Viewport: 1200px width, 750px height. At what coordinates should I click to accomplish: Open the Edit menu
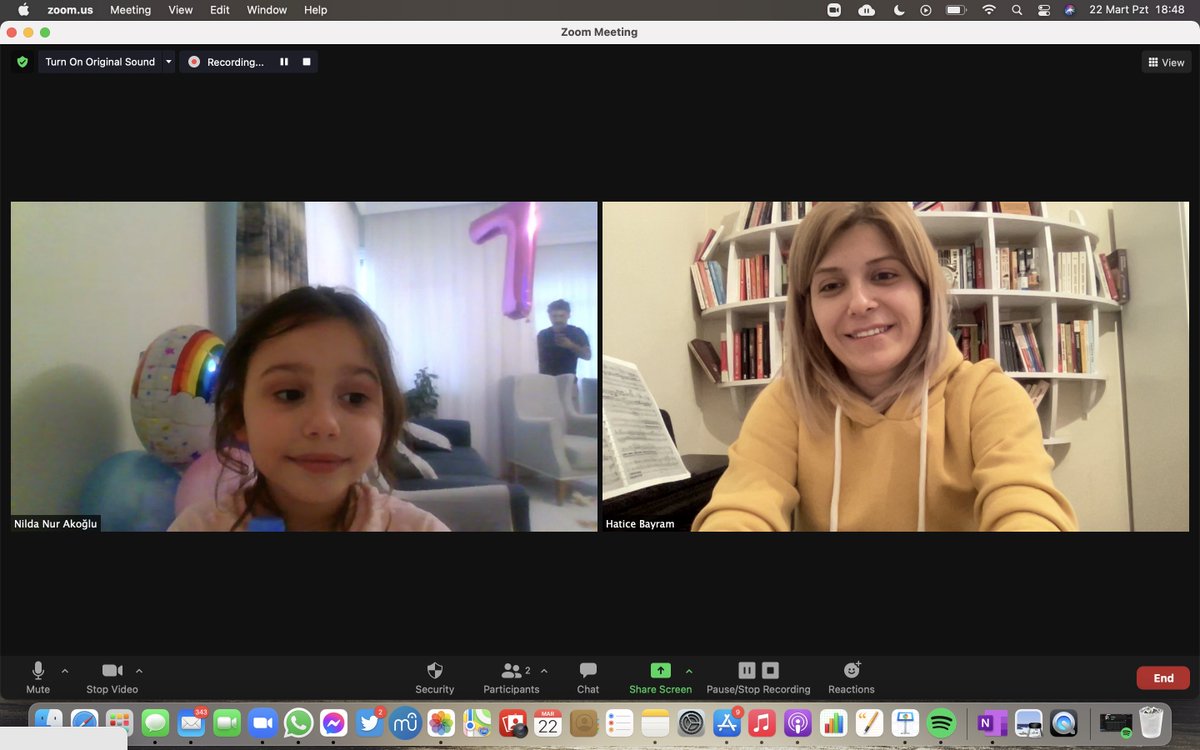click(x=220, y=10)
